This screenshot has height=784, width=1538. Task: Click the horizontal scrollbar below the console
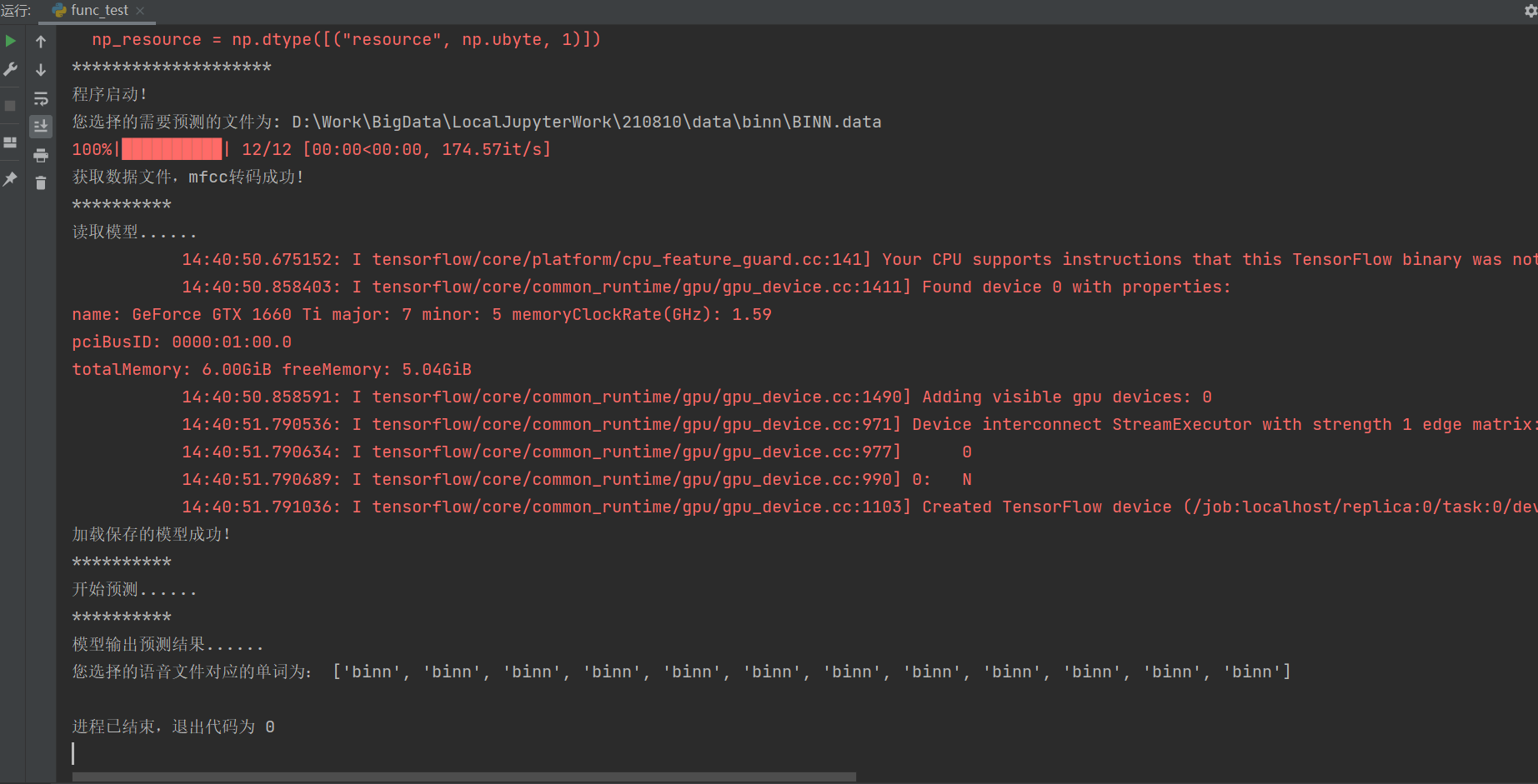click(463, 777)
